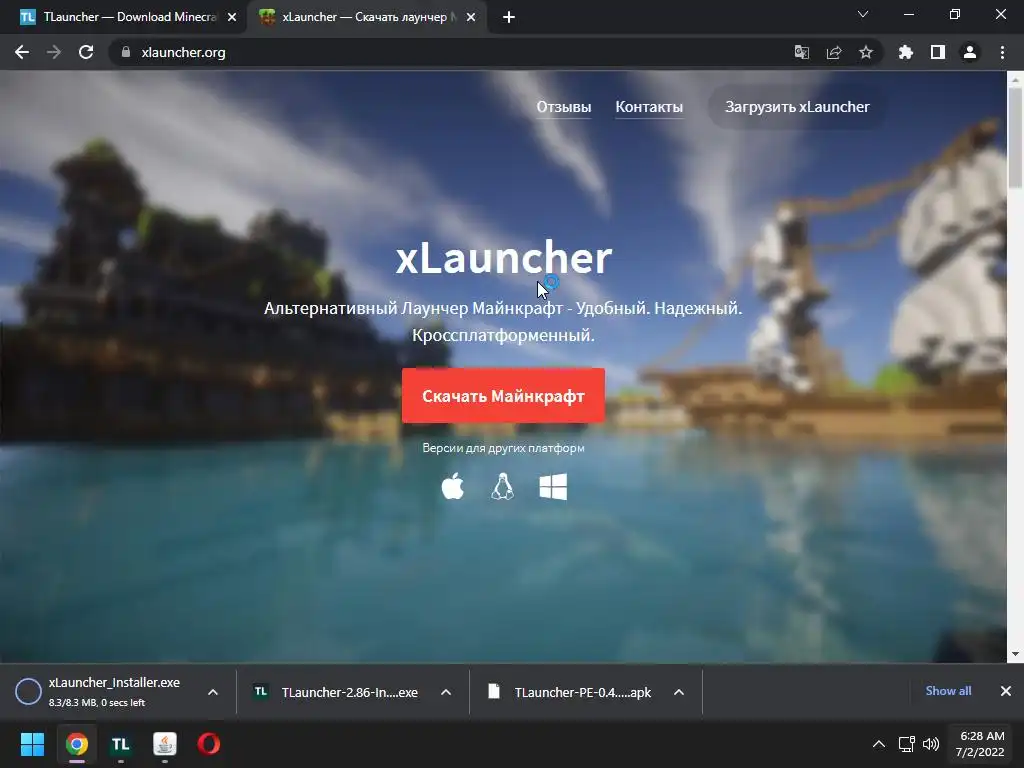The width and height of the screenshot is (1024, 768).
Task: View site info via lock icon
Action: [126, 52]
